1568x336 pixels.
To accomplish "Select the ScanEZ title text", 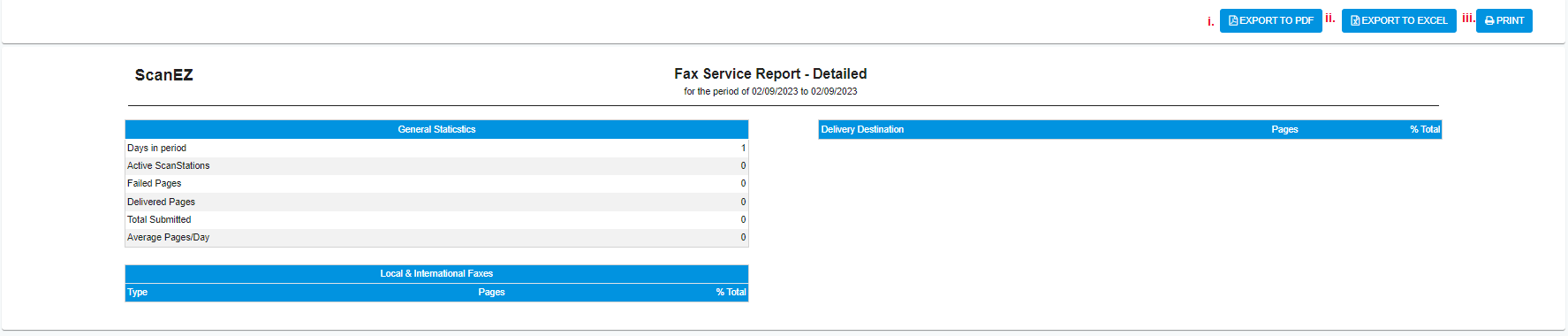I will 163,75.
